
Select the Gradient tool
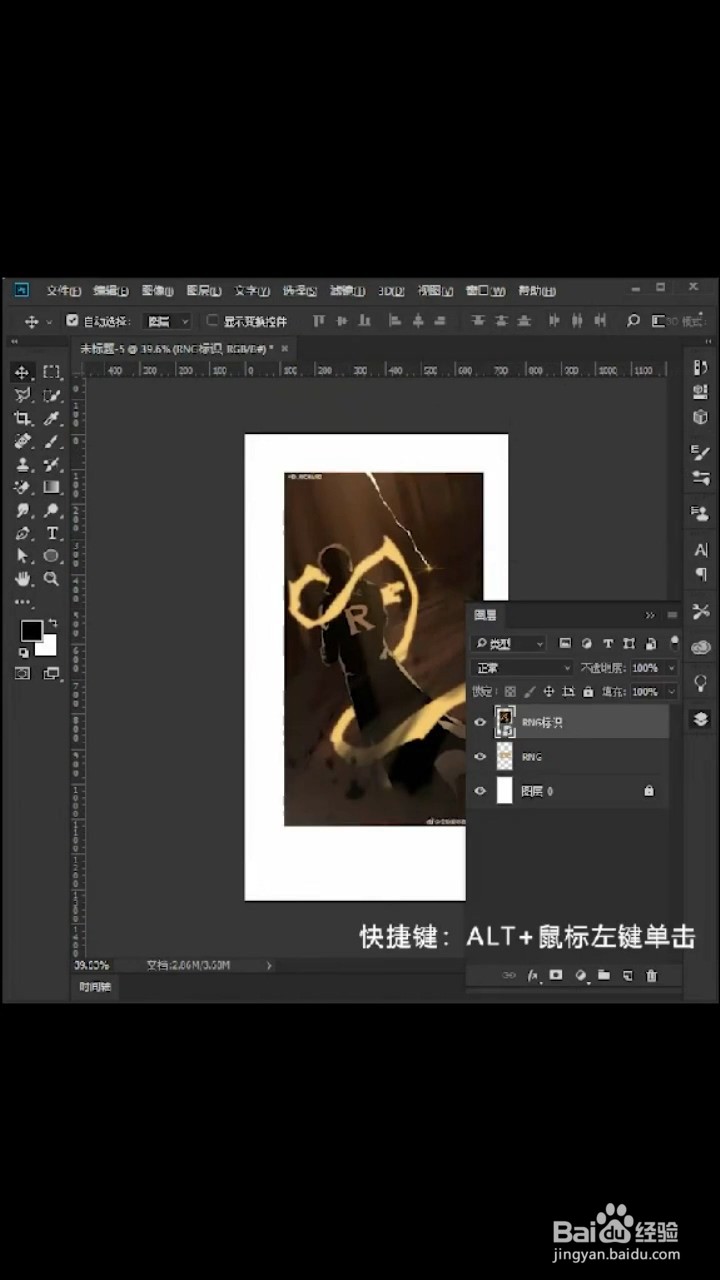[x=52, y=487]
